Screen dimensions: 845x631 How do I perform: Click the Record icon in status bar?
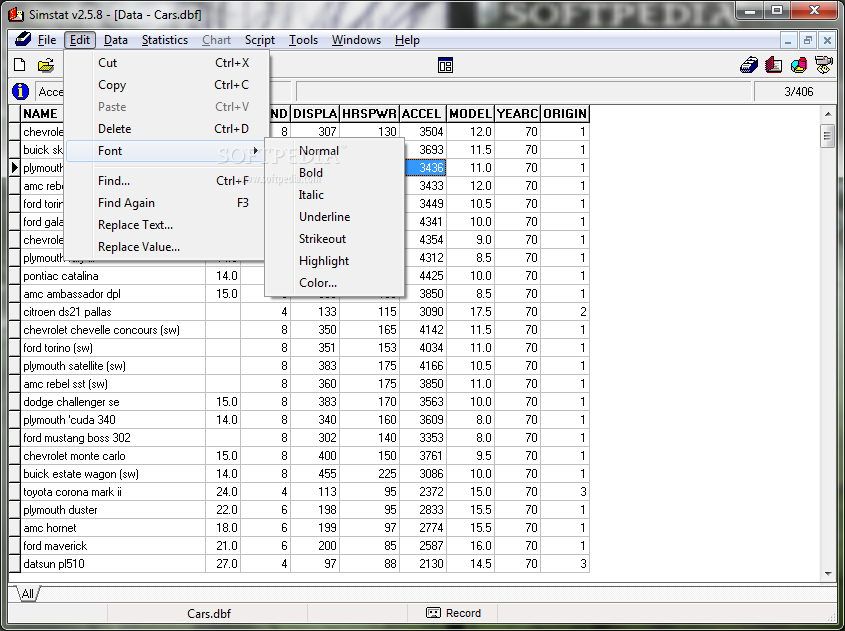pos(433,613)
